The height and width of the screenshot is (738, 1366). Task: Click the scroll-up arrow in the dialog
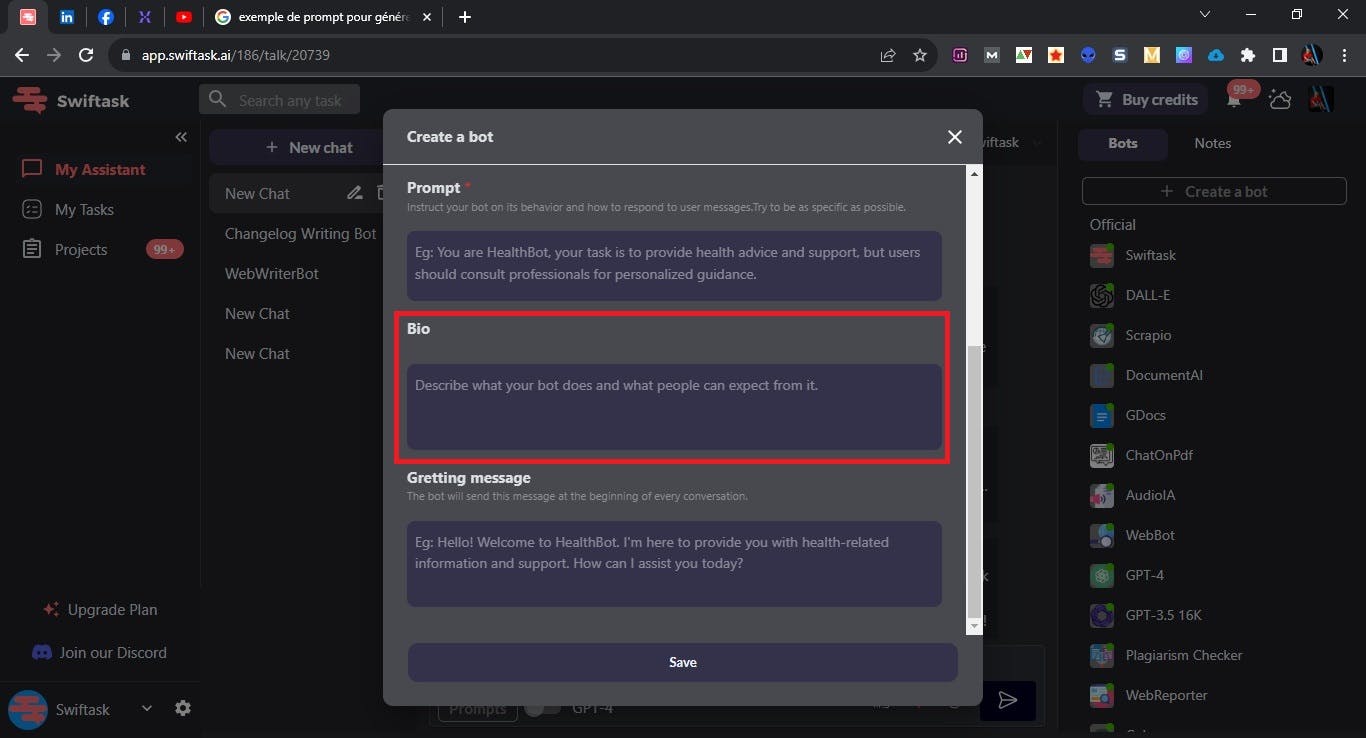(974, 174)
